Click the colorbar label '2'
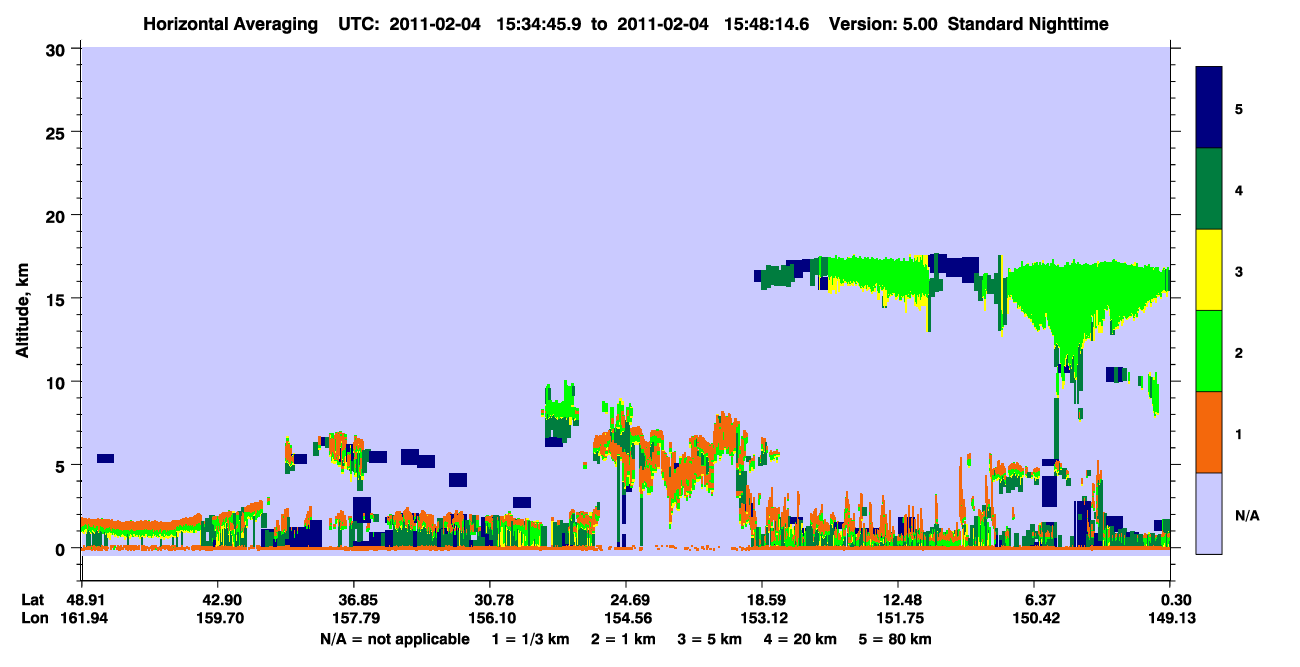Screen dimensions: 1300x667 coord(1239,352)
